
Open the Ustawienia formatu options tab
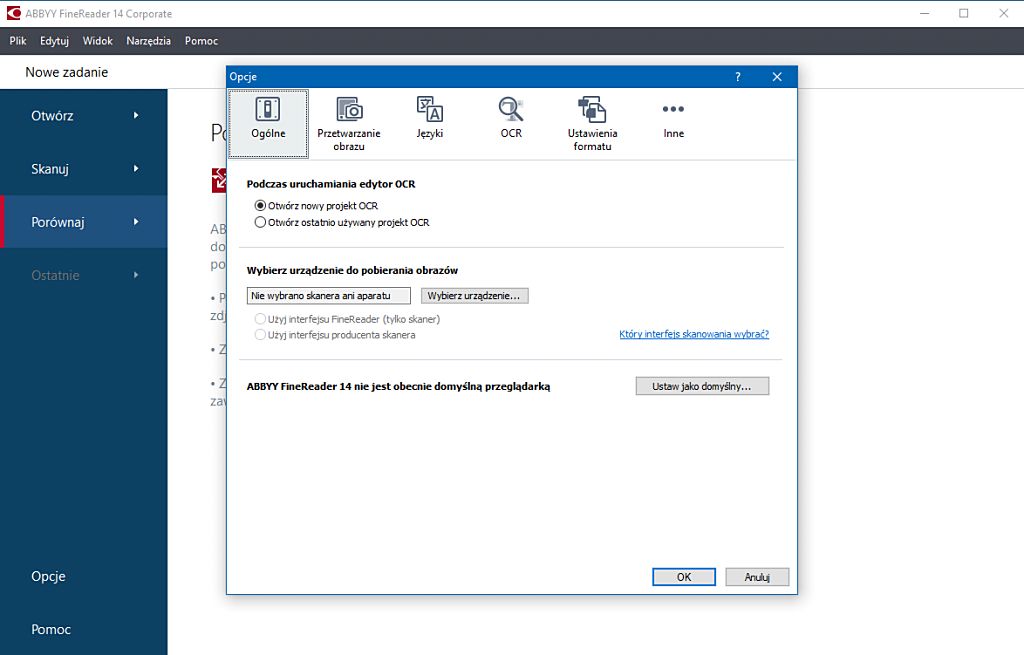[x=592, y=123]
